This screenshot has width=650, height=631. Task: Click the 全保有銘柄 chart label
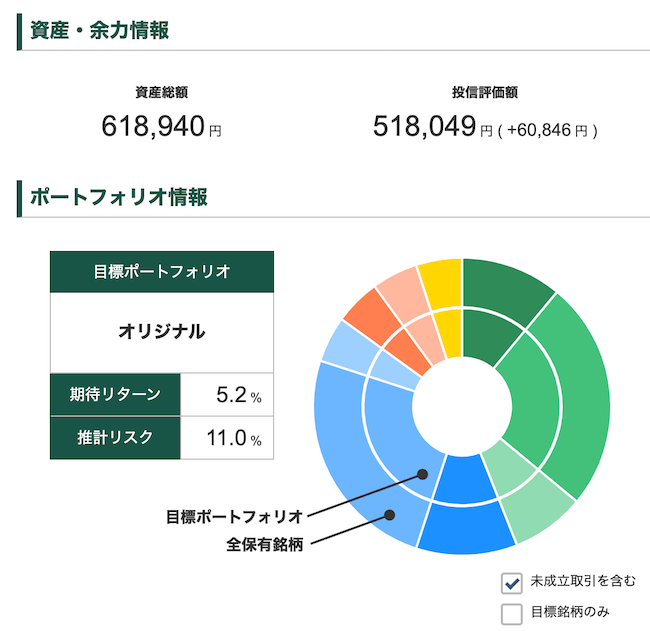click(x=264, y=544)
